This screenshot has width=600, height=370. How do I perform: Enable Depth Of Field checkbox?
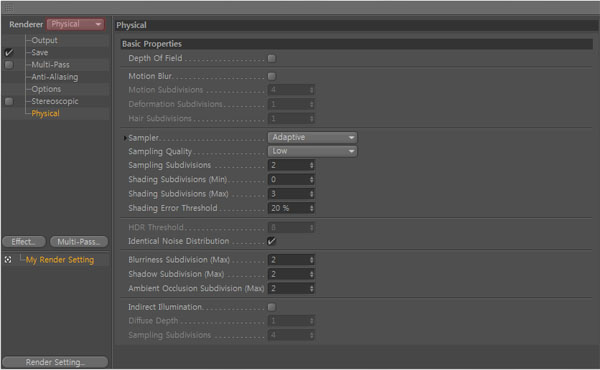[272, 59]
